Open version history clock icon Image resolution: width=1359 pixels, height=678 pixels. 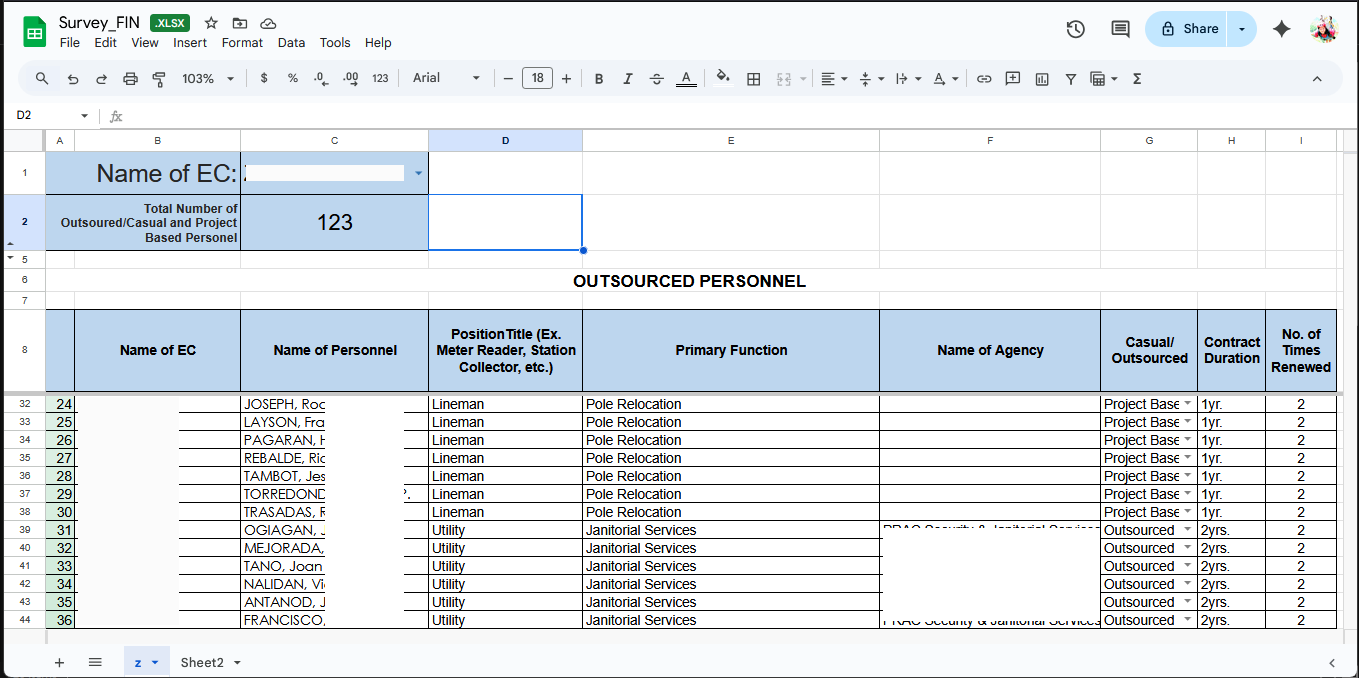coord(1076,29)
